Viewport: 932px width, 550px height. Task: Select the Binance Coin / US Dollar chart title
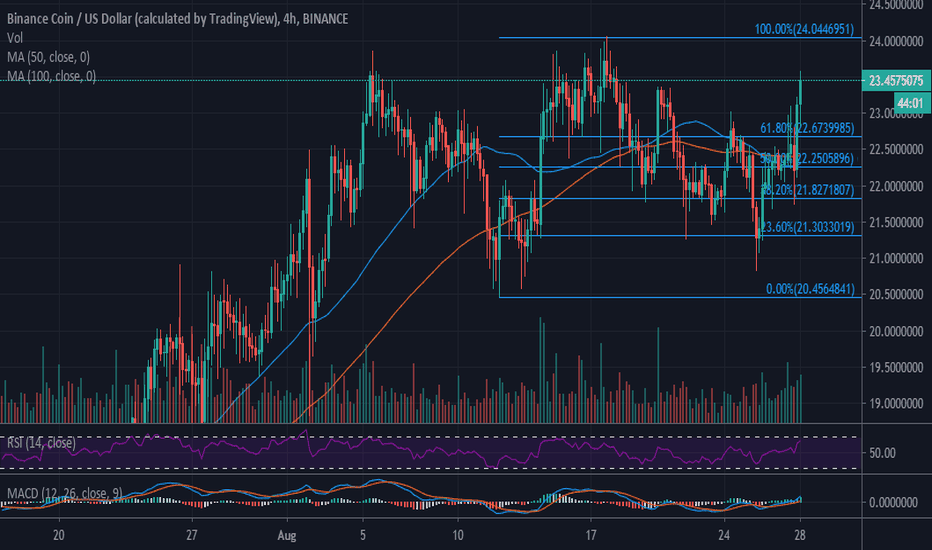tap(177, 19)
